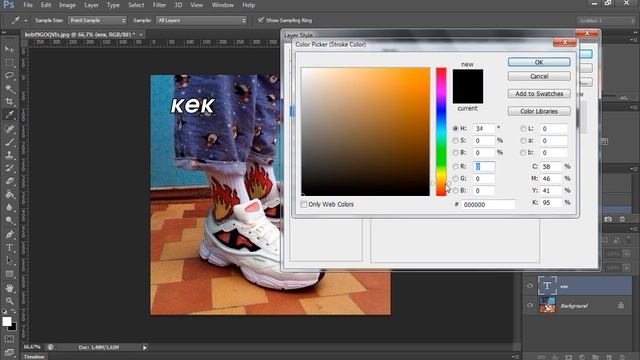The height and width of the screenshot is (360, 640).
Task: Toggle Quick Mask mode icon
Action: coord(9,339)
